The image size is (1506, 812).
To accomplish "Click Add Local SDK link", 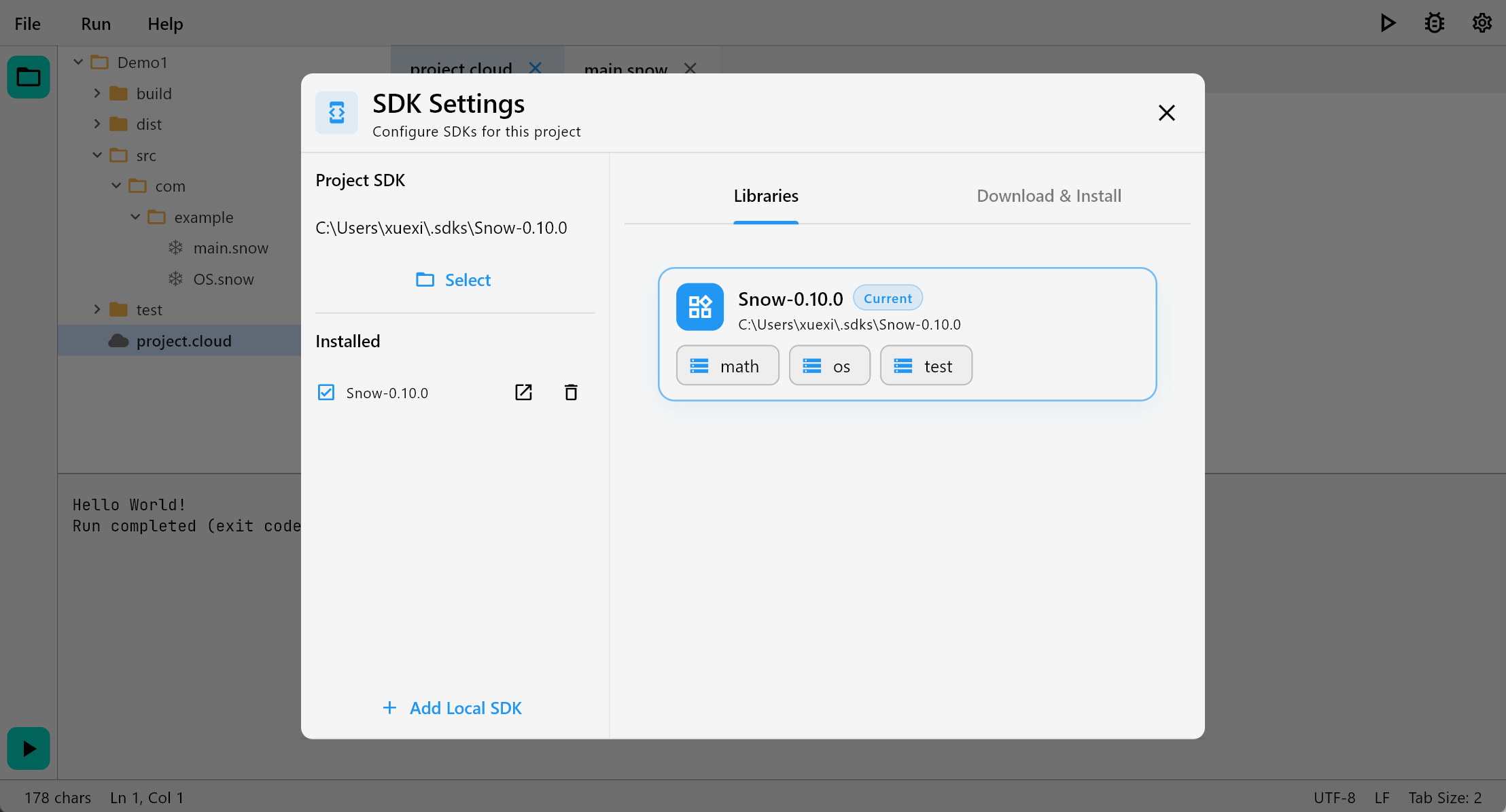I will pos(453,708).
